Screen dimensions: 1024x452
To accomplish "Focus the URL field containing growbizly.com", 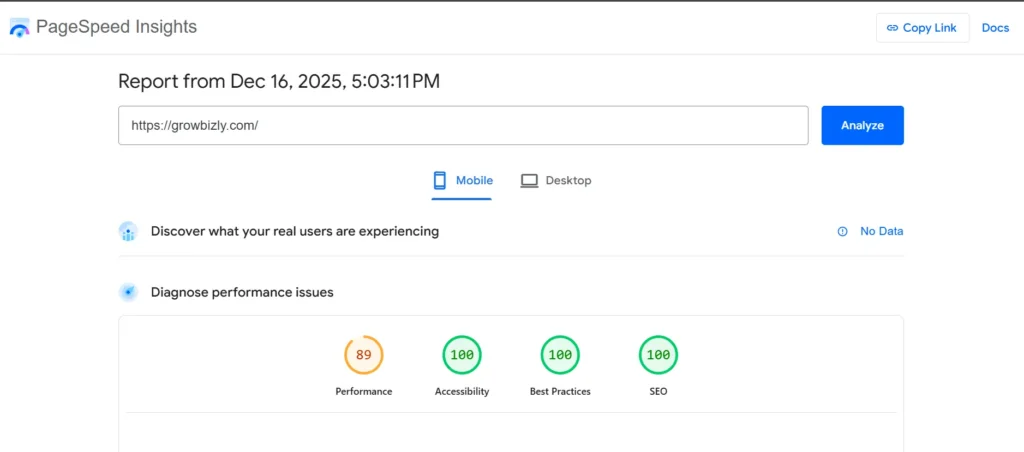I will [x=463, y=126].
